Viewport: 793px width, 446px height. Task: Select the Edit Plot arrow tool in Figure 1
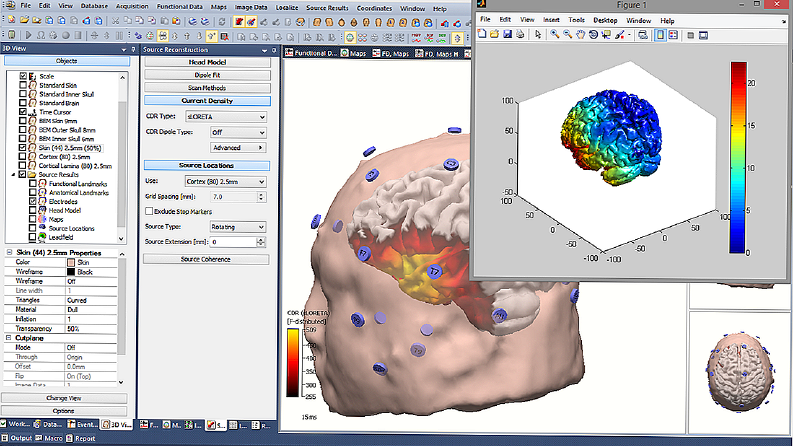tap(538, 34)
